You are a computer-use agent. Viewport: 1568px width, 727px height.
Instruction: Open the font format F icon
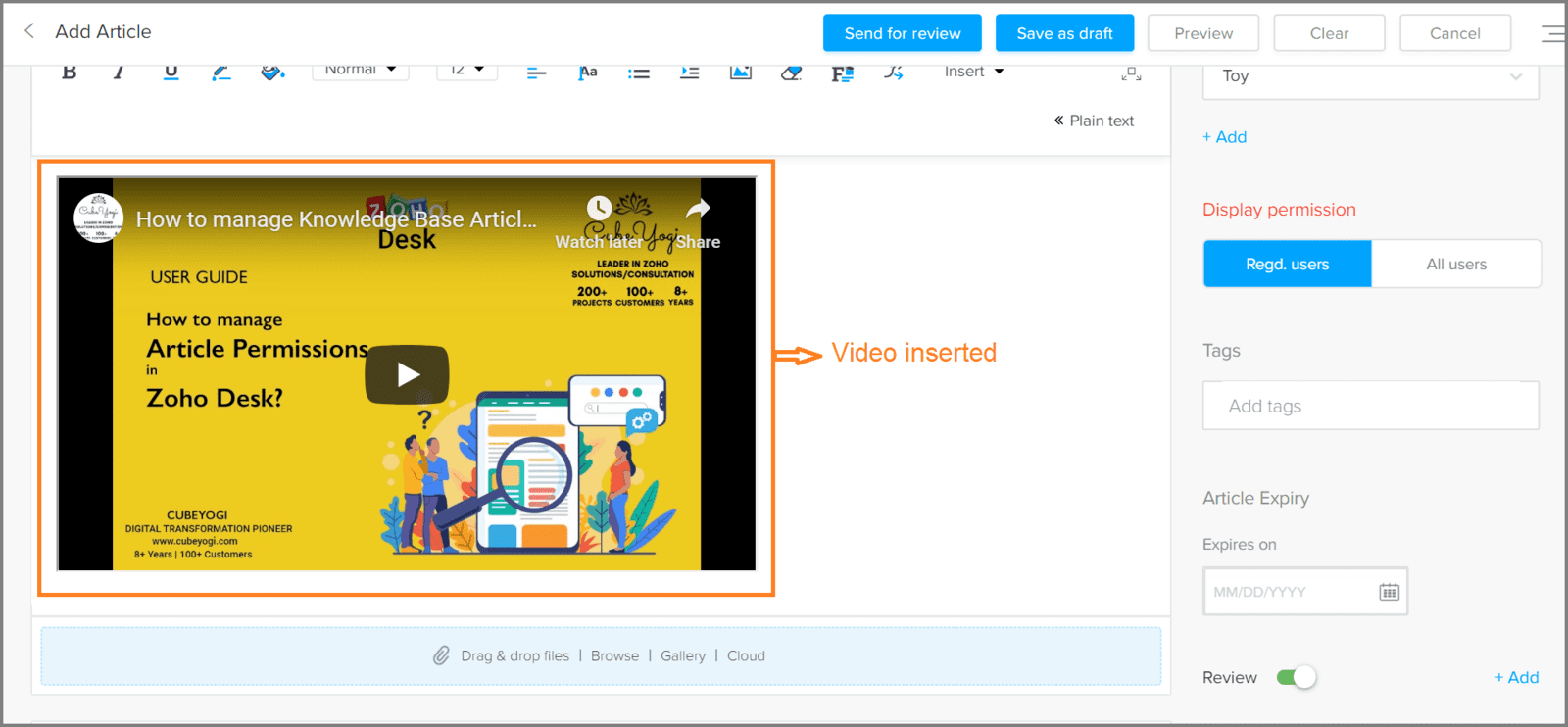point(842,73)
